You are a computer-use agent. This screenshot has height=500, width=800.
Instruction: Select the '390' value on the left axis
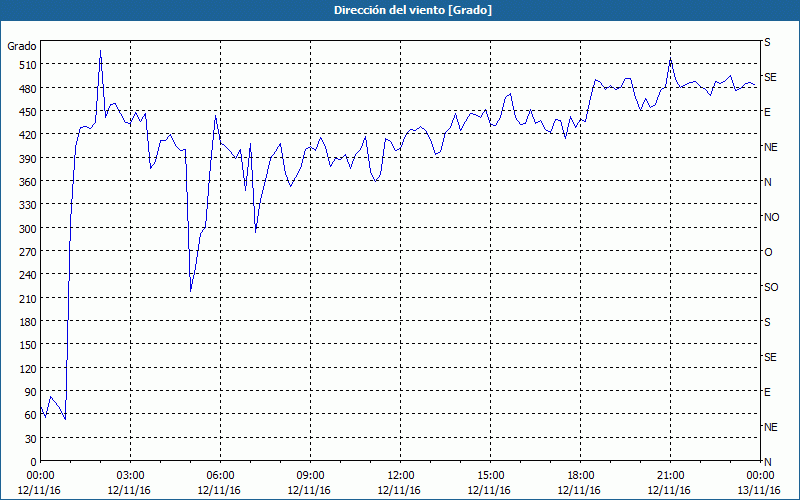coord(28,159)
